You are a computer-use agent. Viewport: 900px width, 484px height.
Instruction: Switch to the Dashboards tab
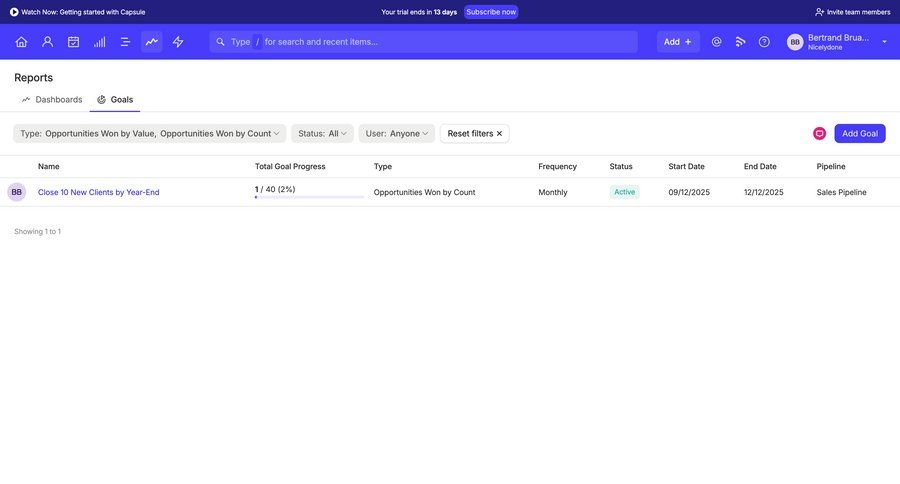coord(52,99)
